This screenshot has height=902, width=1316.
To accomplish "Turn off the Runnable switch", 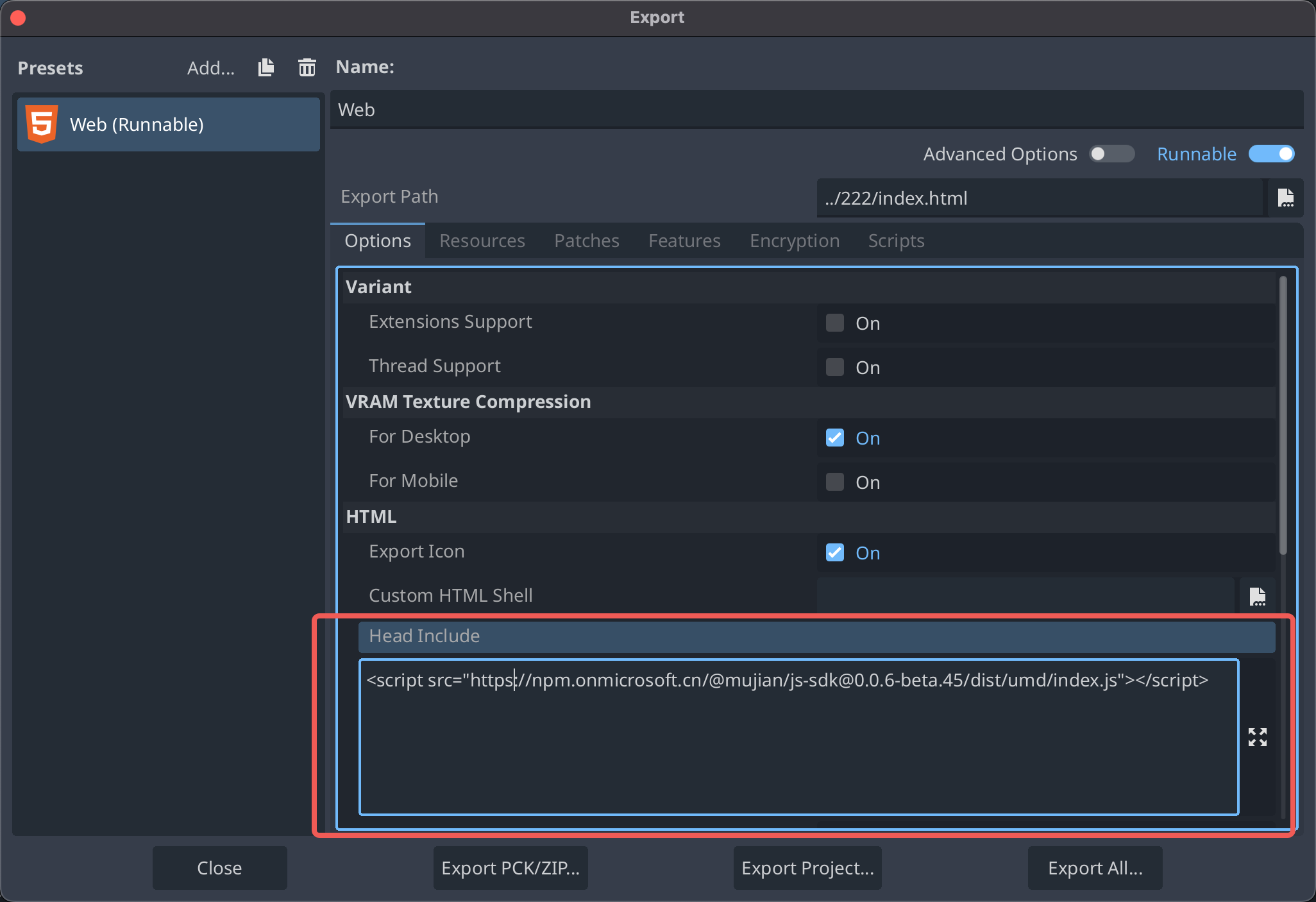I will 1271,154.
